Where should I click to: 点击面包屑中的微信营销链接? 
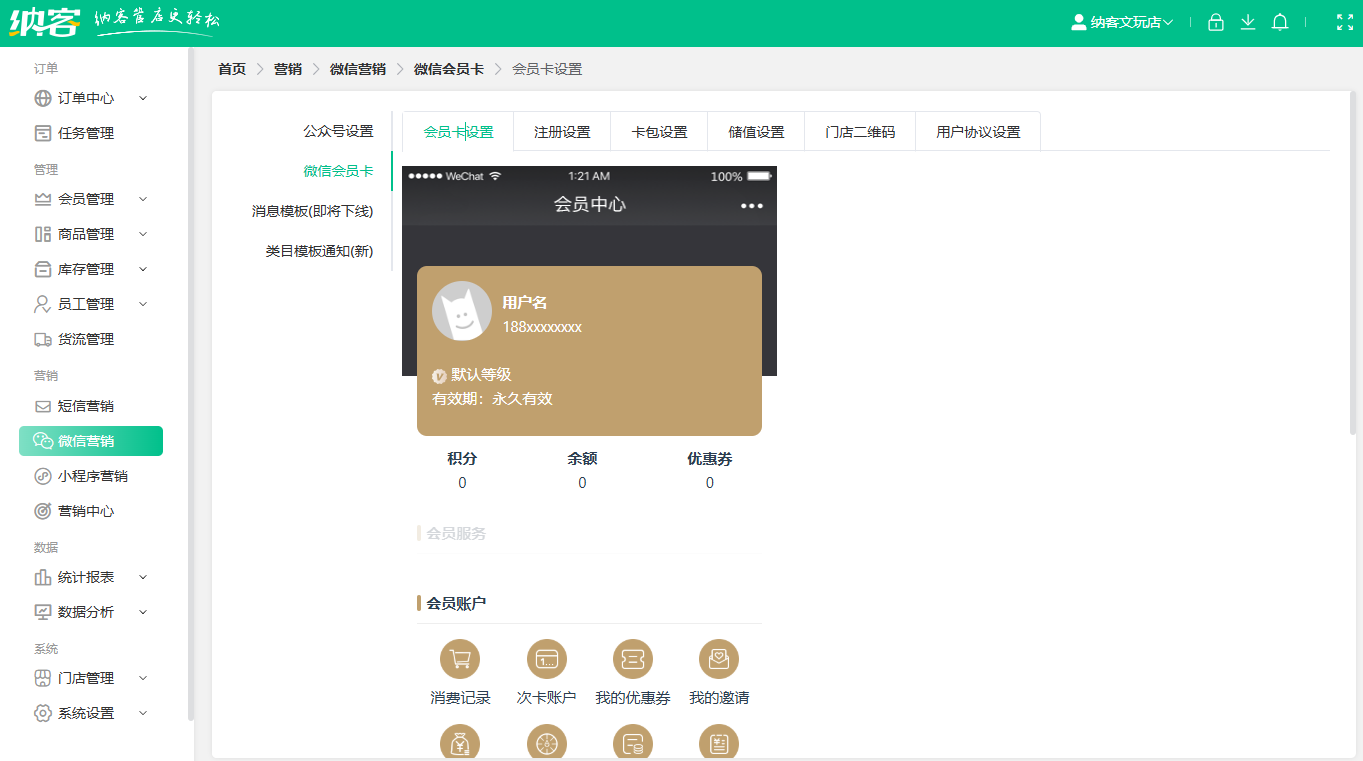[357, 68]
